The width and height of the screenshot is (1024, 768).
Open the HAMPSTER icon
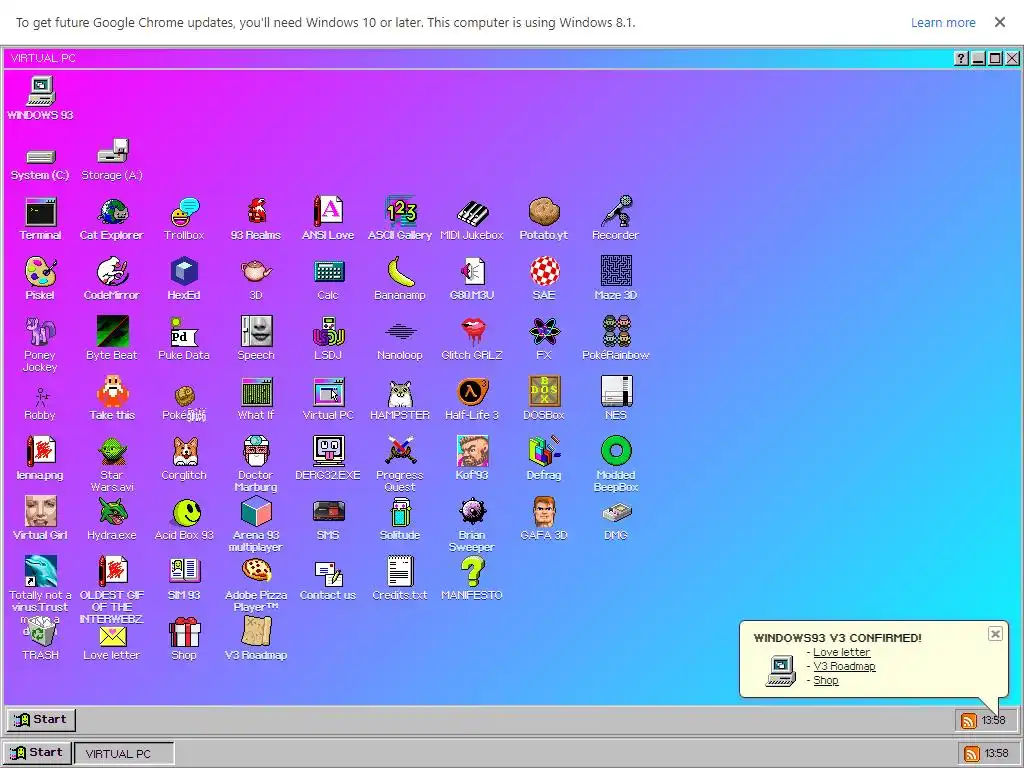pos(400,399)
